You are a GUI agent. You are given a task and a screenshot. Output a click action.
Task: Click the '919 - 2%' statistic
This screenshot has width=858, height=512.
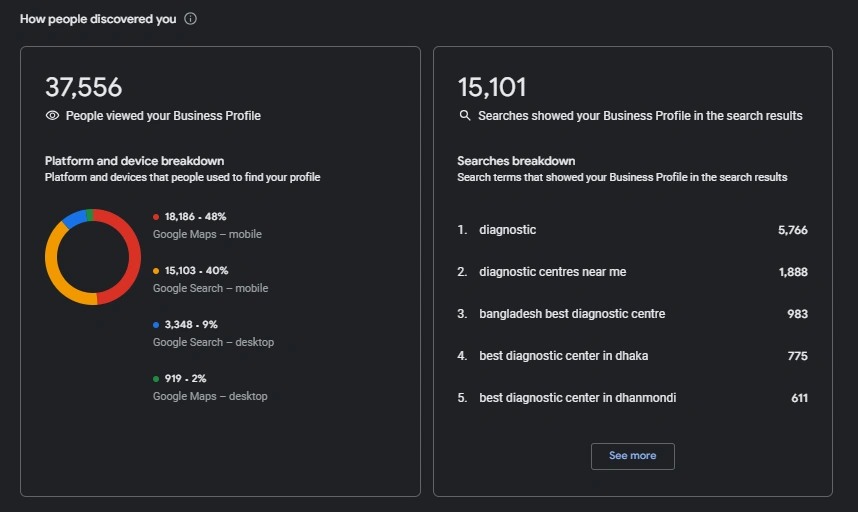pos(185,379)
